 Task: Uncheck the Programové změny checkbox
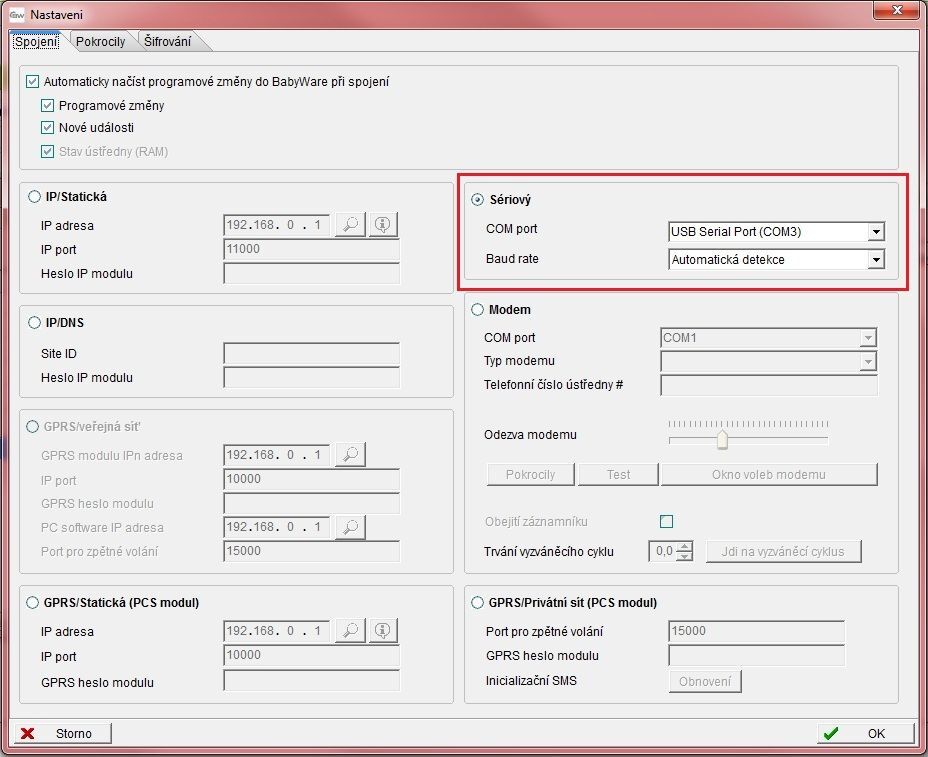(47, 105)
